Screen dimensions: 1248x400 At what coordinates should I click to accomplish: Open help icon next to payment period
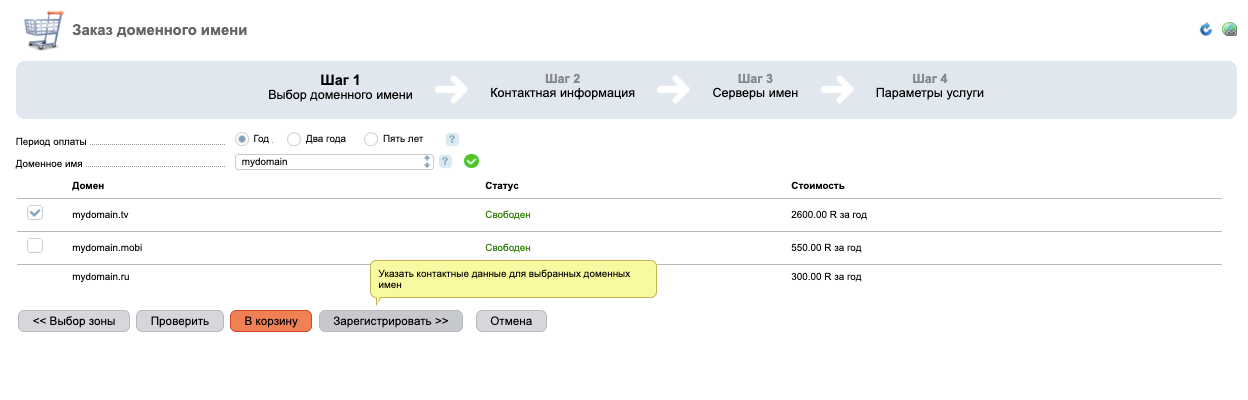click(452, 139)
